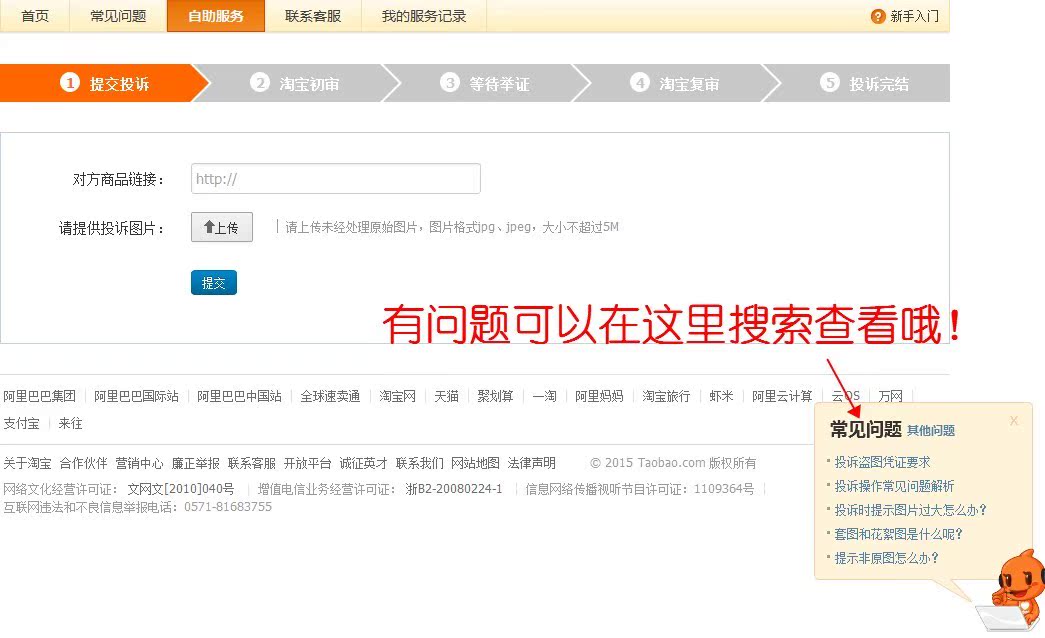This screenshot has width=1045, height=638.
Task: Click the 上传 upload button
Action: click(x=222, y=227)
